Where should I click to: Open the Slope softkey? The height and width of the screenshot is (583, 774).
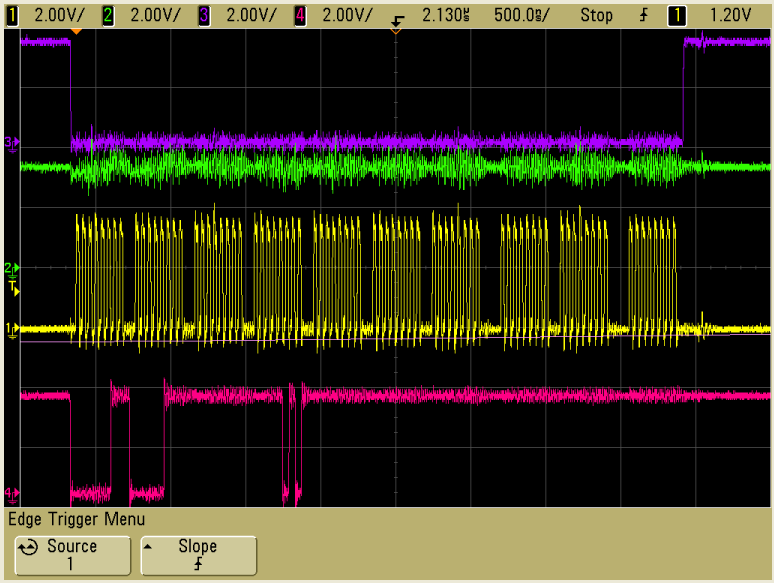(x=199, y=555)
